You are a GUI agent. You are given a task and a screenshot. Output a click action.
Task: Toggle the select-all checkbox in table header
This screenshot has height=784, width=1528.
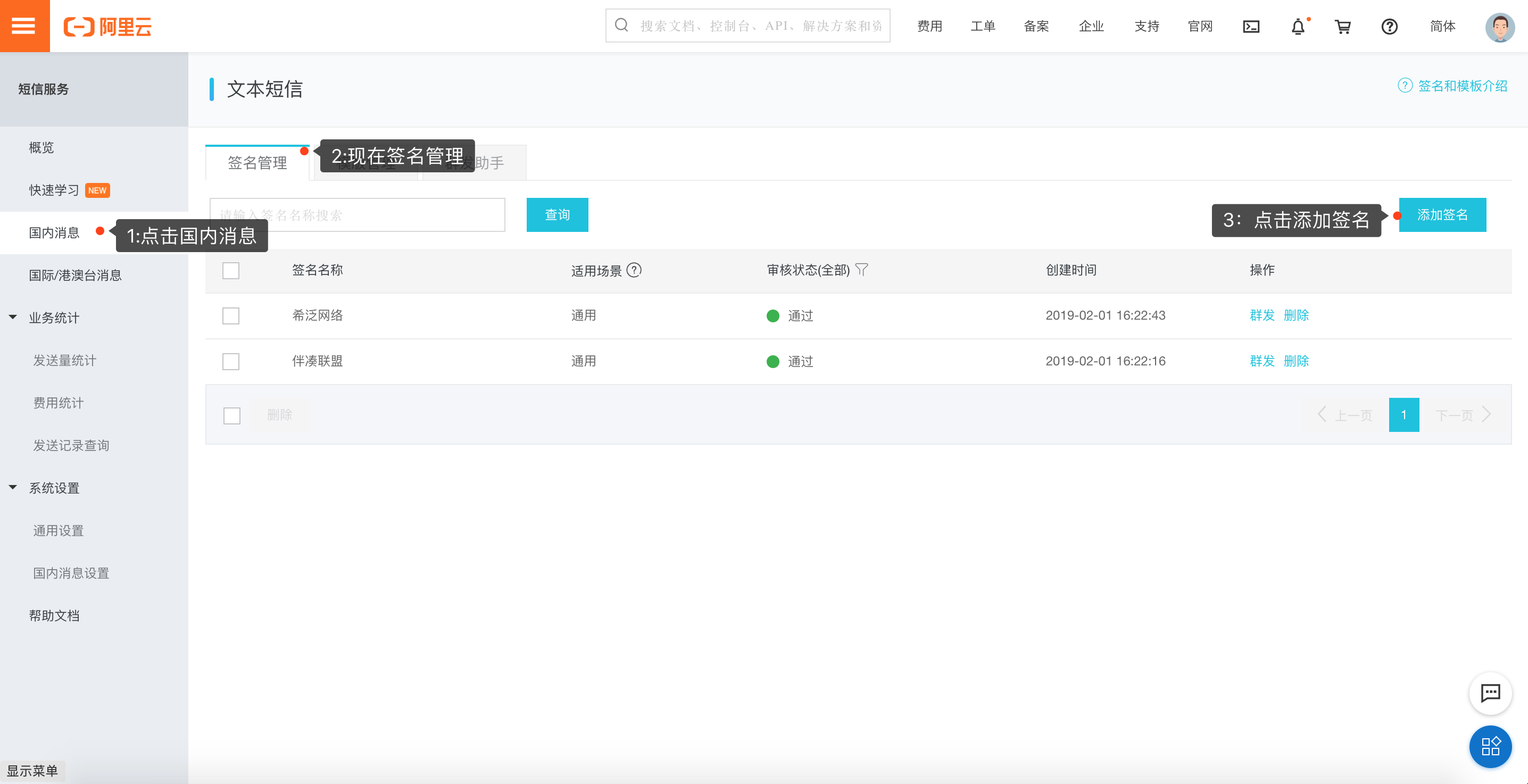pos(231,270)
